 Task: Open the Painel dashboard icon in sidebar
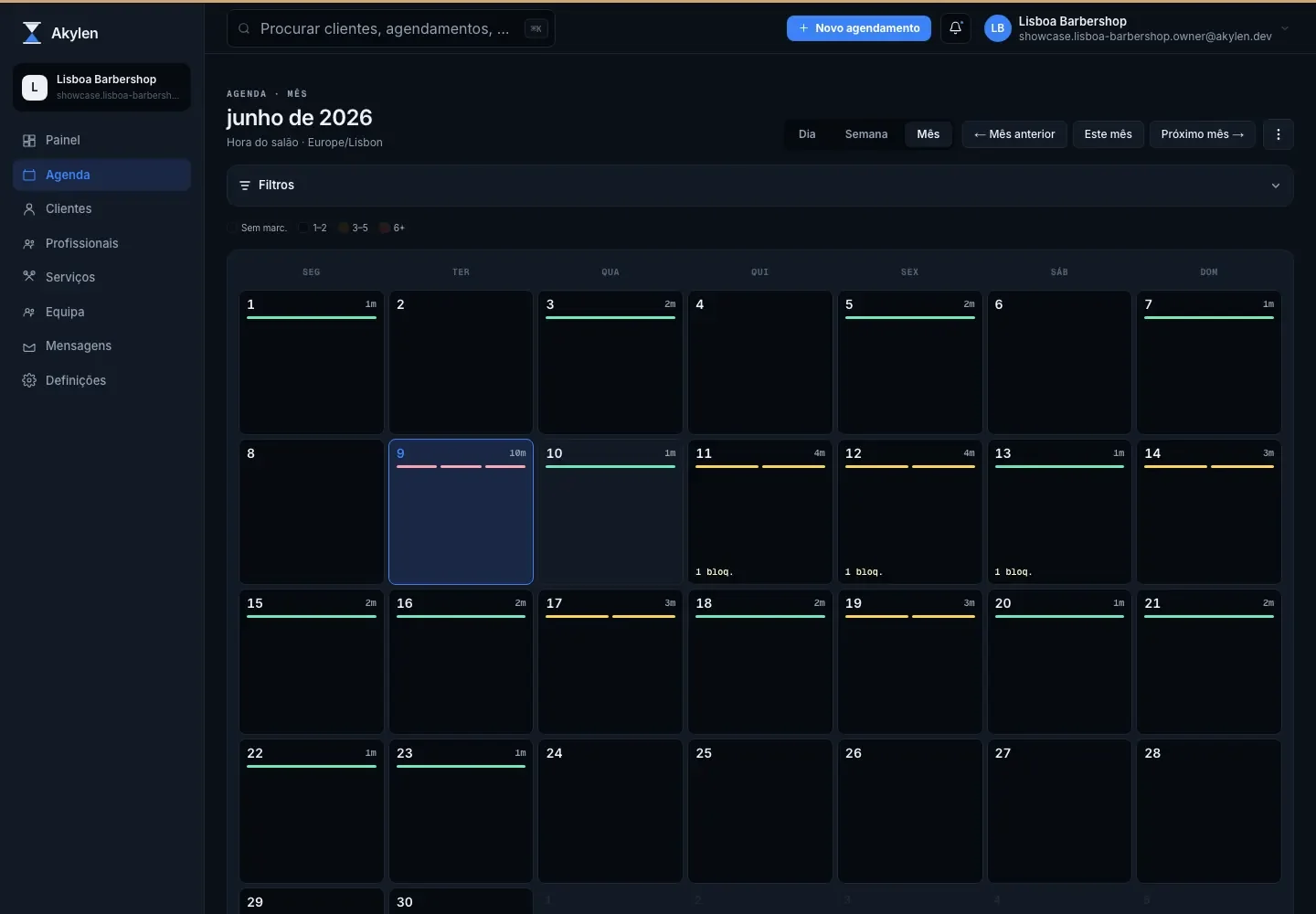[x=29, y=141]
